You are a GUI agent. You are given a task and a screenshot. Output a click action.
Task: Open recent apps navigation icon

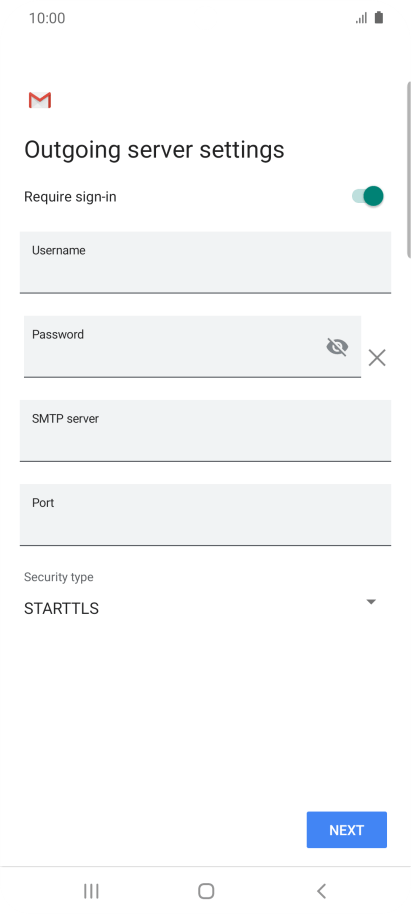coord(91,891)
